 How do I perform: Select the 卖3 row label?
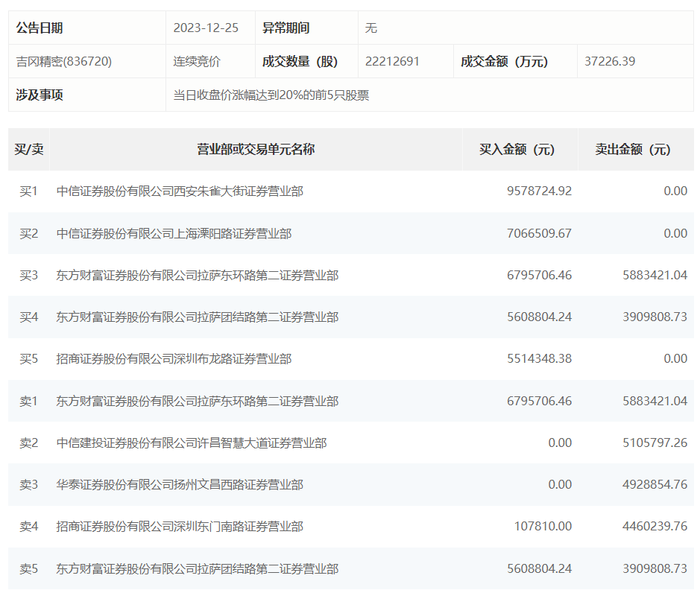pos(29,484)
